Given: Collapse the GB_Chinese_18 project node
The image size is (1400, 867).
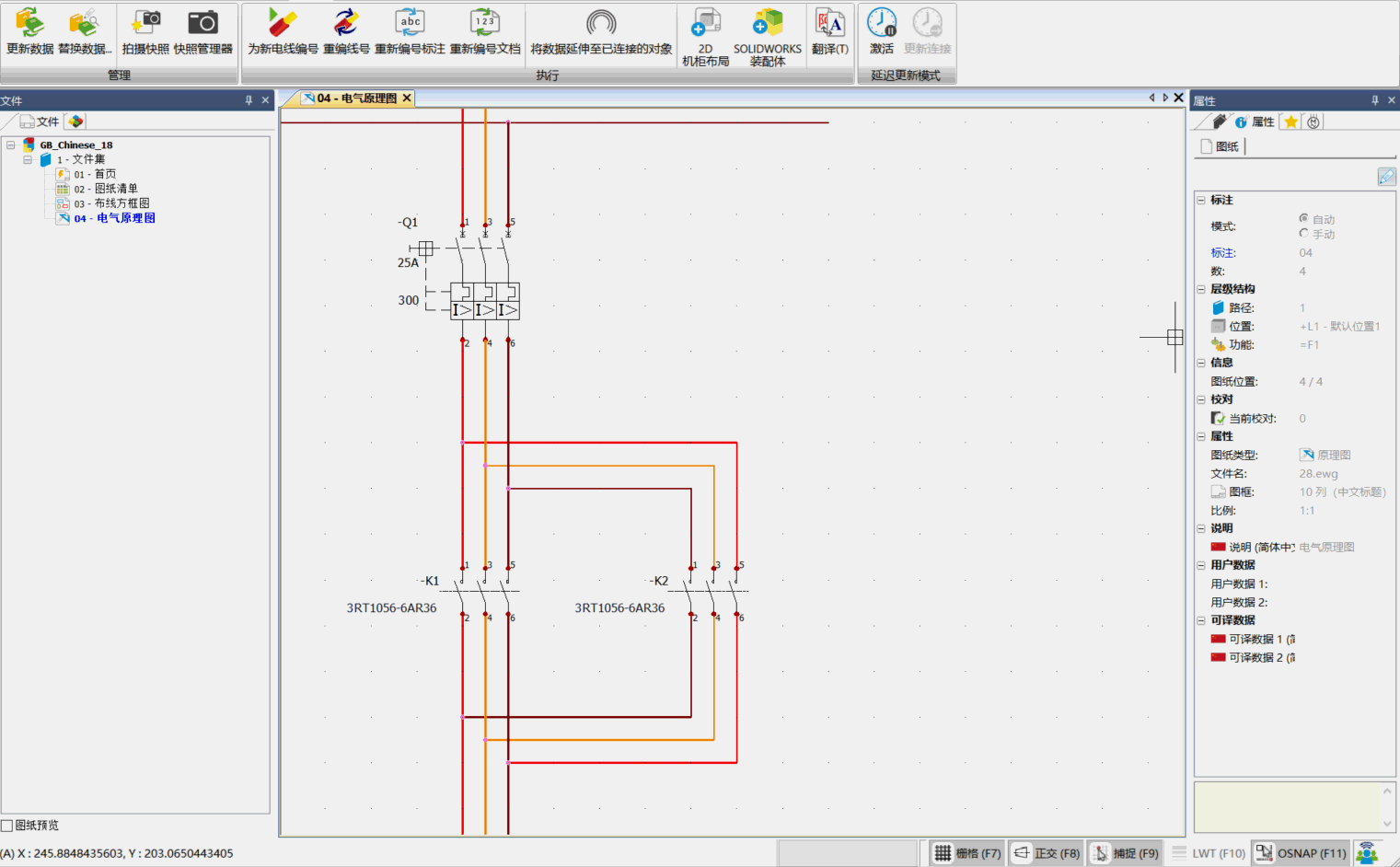Looking at the screenshot, I should (11, 144).
